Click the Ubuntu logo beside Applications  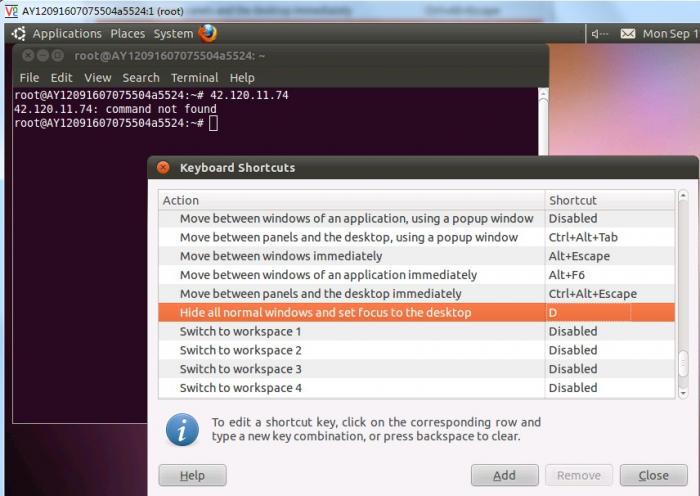pos(18,34)
